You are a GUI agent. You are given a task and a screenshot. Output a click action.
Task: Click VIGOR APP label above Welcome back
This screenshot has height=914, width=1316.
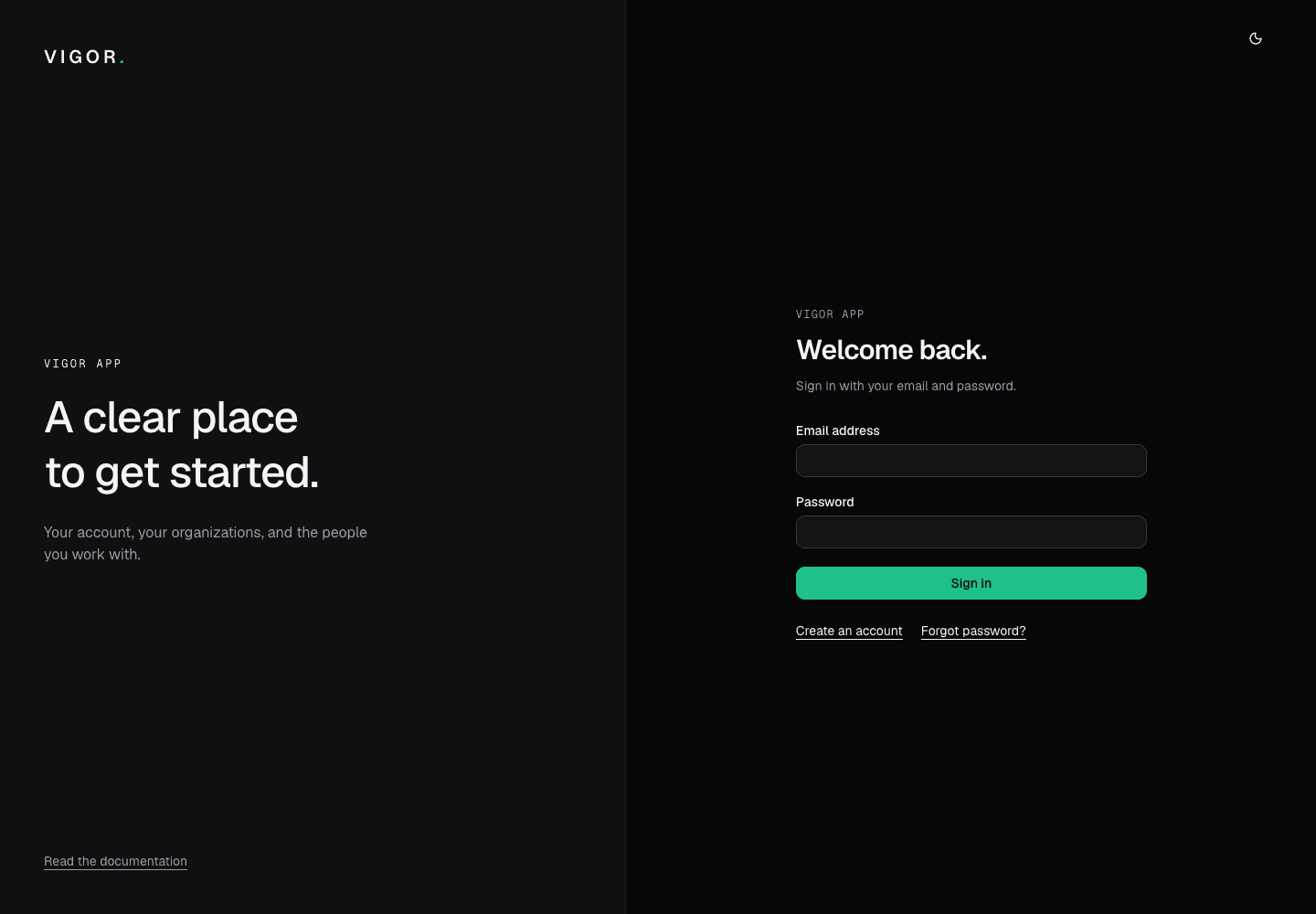pyautogui.click(x=830, y=314)
